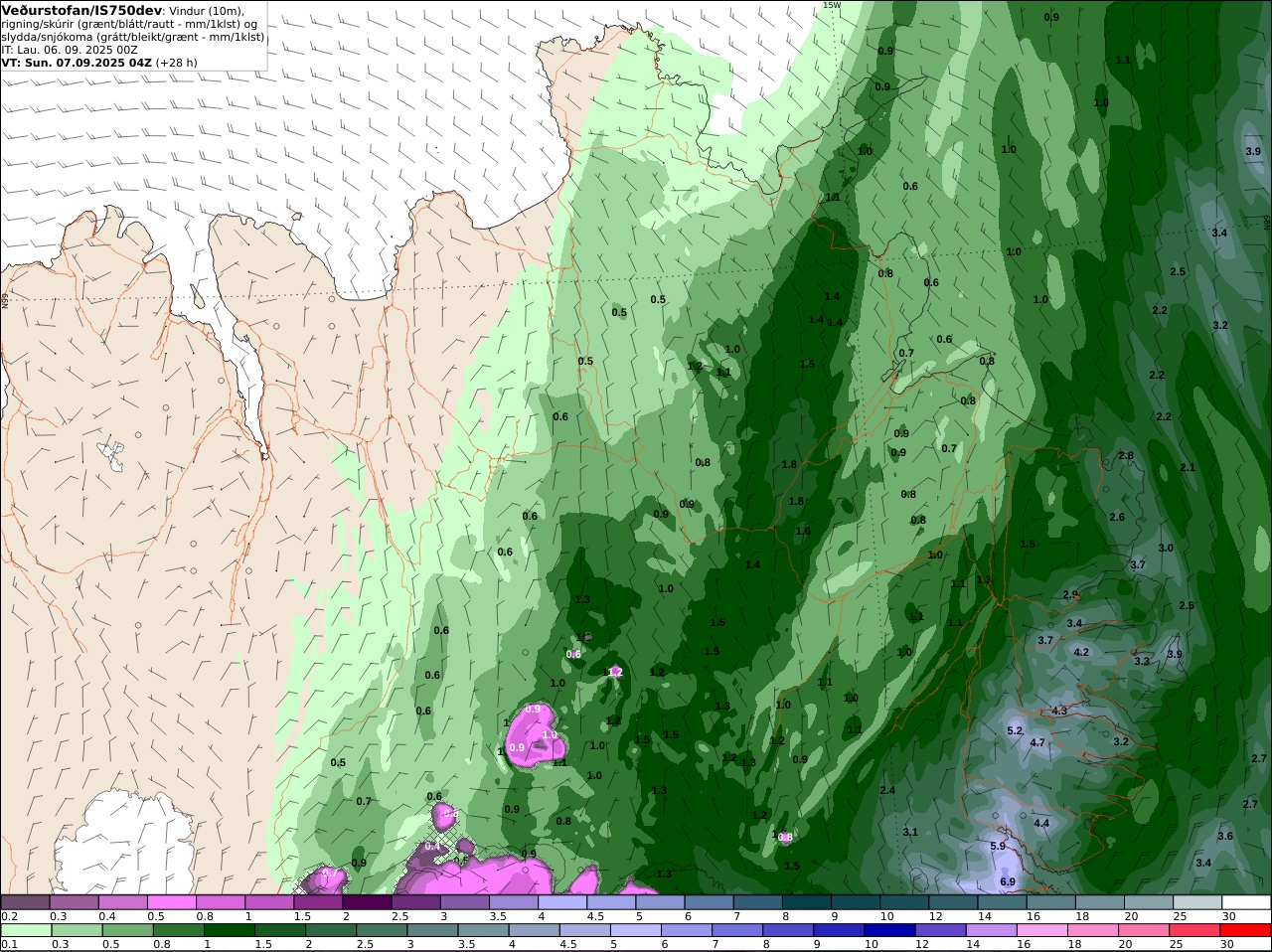
Task: Click the 4.4 precipitation value on the map
Action: pos(1041,823)
